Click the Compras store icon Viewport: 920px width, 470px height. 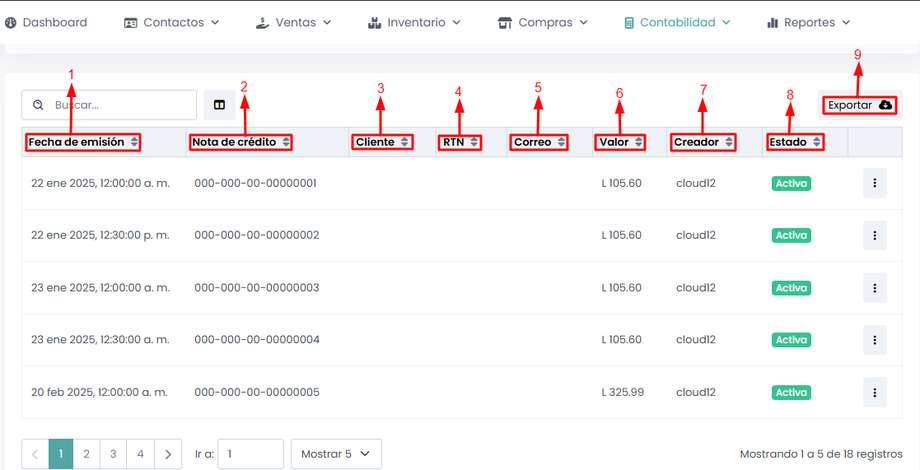tap(505, 23)
